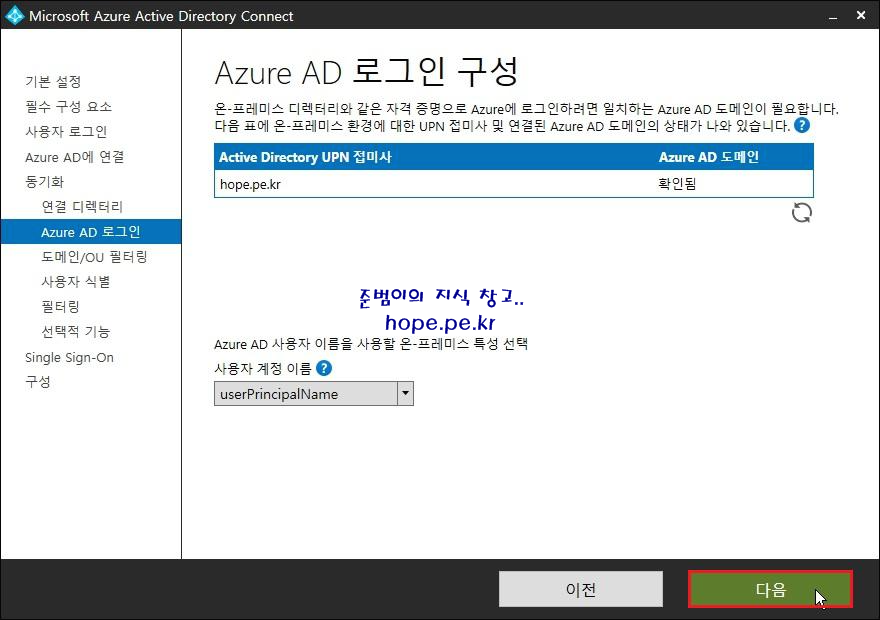880x620 pixels.
Task: Click the Azure AD Connect title bar logo
Action: 14,15
